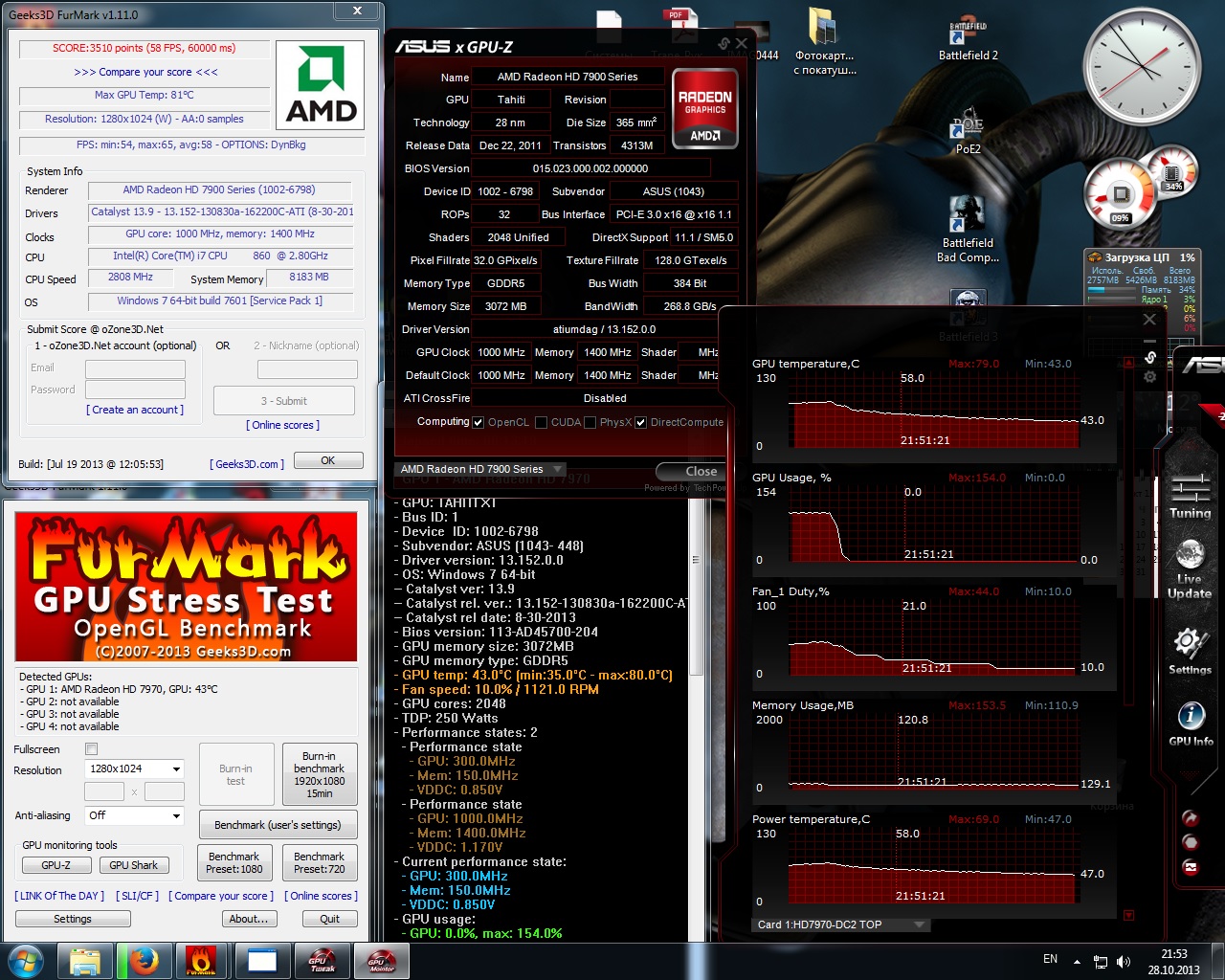Viewport: 1225px width, 980px height.
Task: Open the monitor panel gear settings icon
Action: (x=1150, y=377)
